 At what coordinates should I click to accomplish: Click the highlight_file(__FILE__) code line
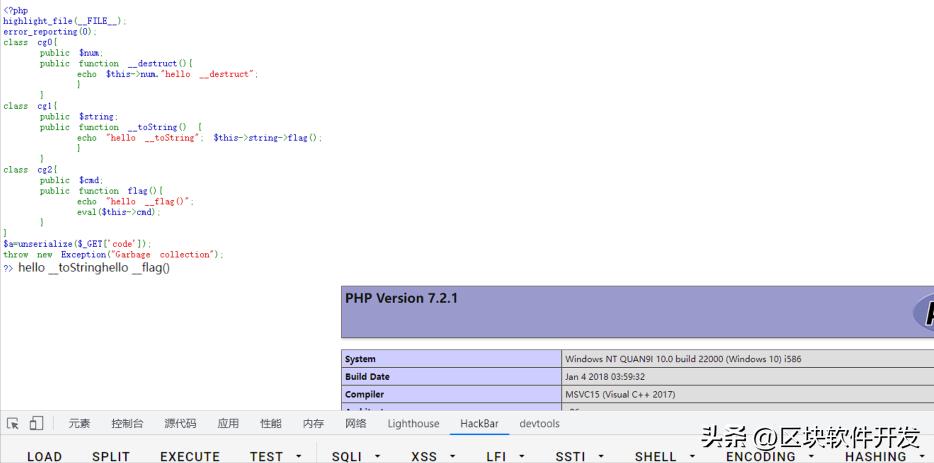tap(65, 21)
